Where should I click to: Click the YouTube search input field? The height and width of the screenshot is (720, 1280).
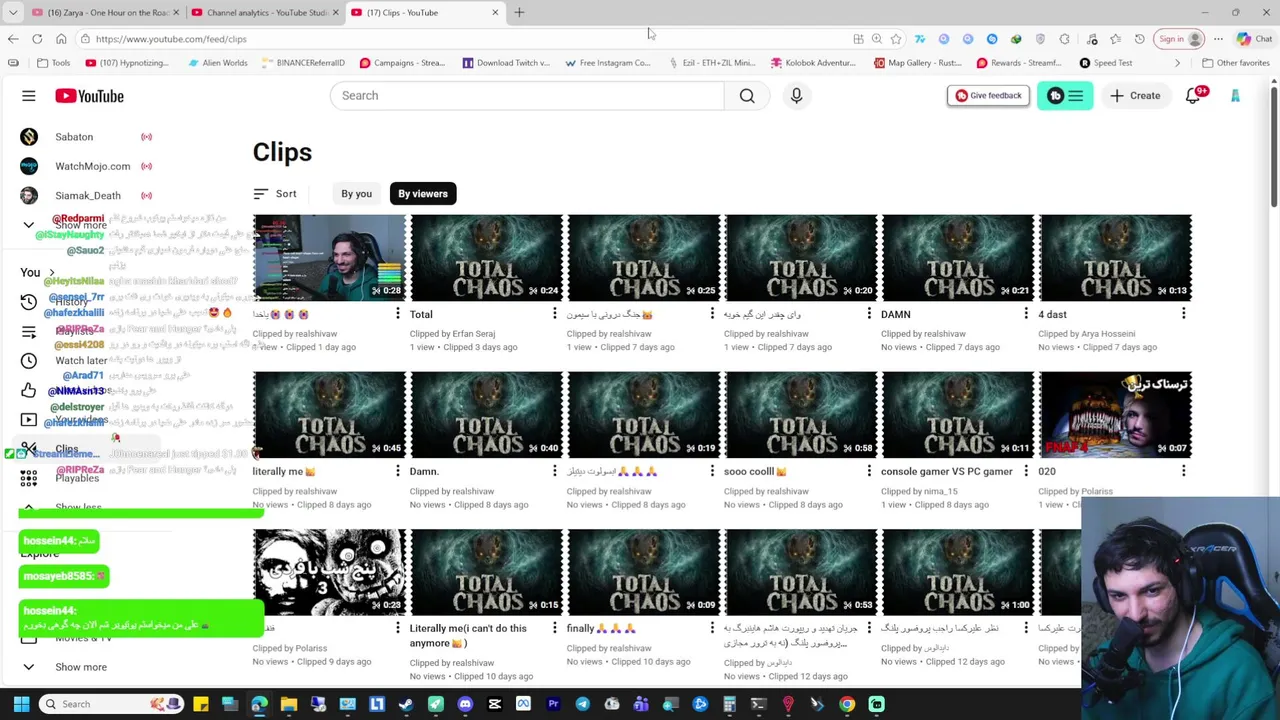(x=527, y=95)
